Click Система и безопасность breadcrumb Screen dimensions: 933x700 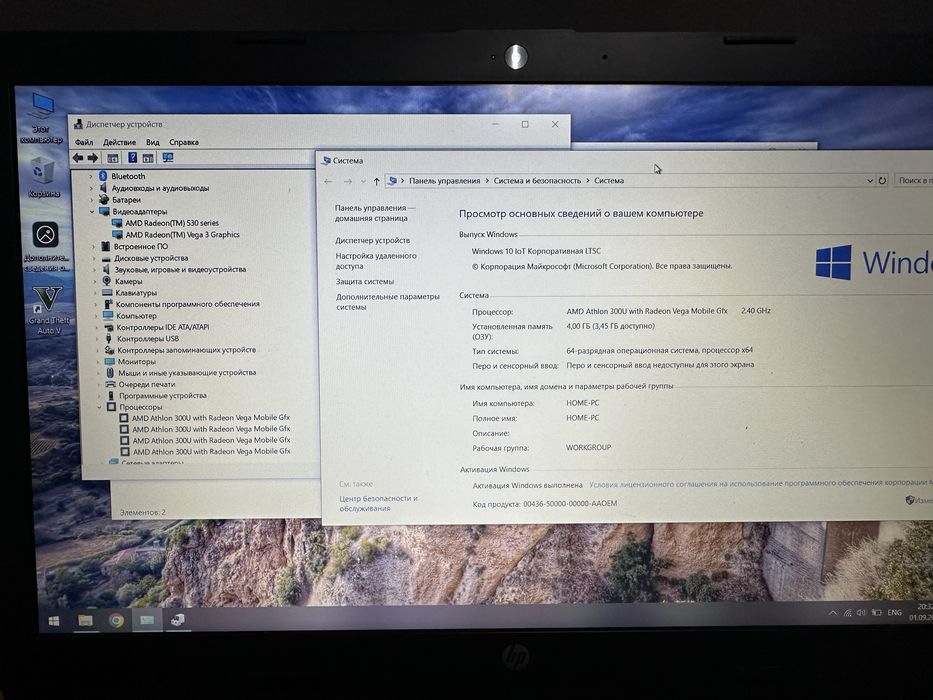(x=537, y=181)
